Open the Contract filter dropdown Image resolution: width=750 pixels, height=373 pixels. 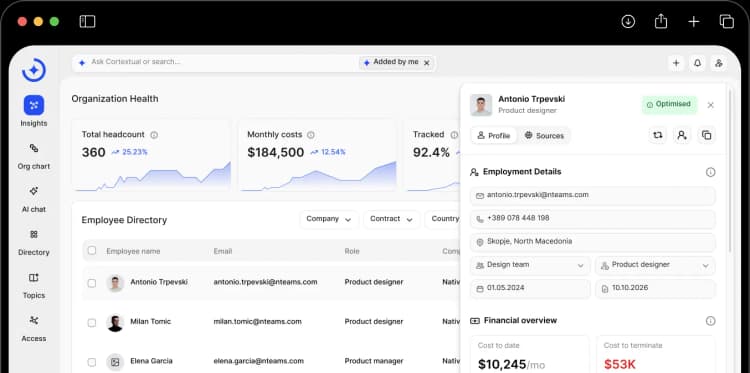tap(392, 219)
